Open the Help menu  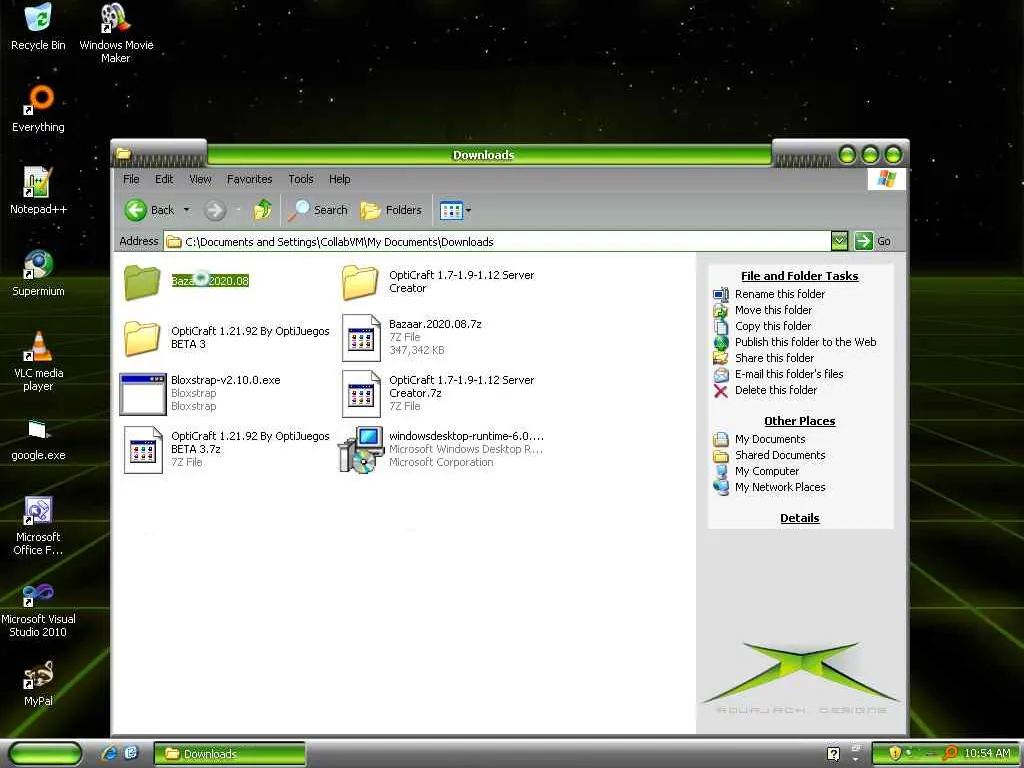[x=339, y=179]
